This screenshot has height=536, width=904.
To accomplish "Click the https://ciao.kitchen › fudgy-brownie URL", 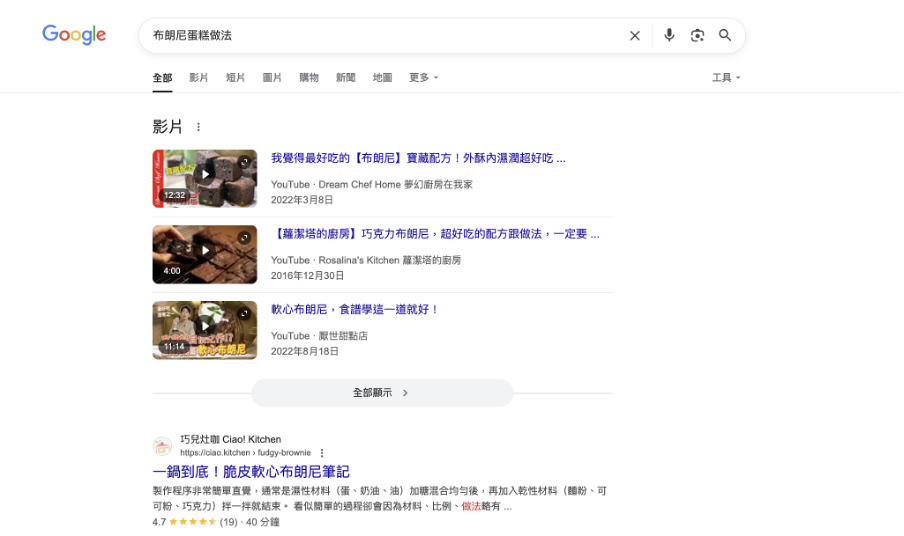I will pyautogui.click(x=245, y=453).
